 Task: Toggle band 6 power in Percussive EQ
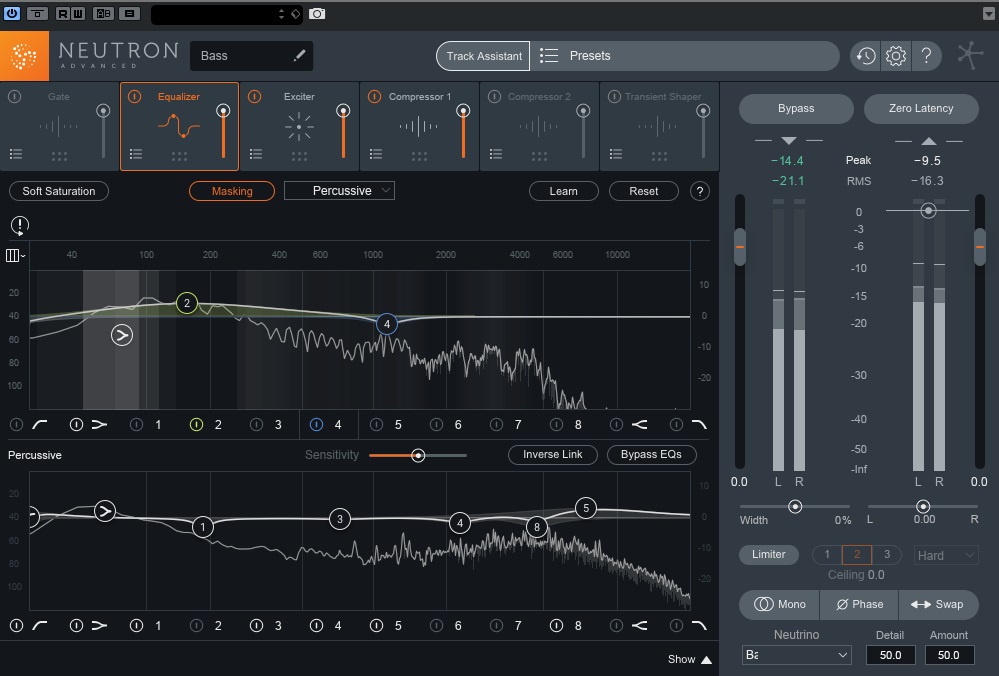[x=436, y=626]
